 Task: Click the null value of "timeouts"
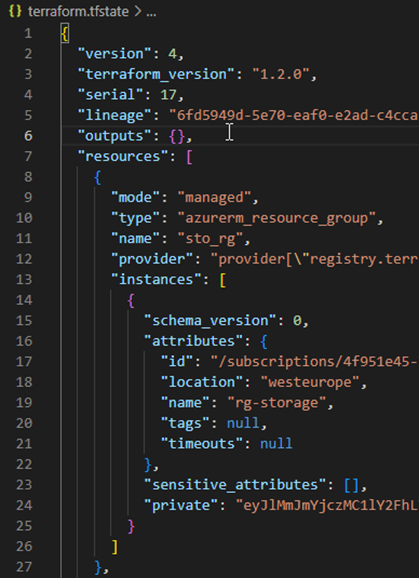pyautogui.click(x=277, y=443)
